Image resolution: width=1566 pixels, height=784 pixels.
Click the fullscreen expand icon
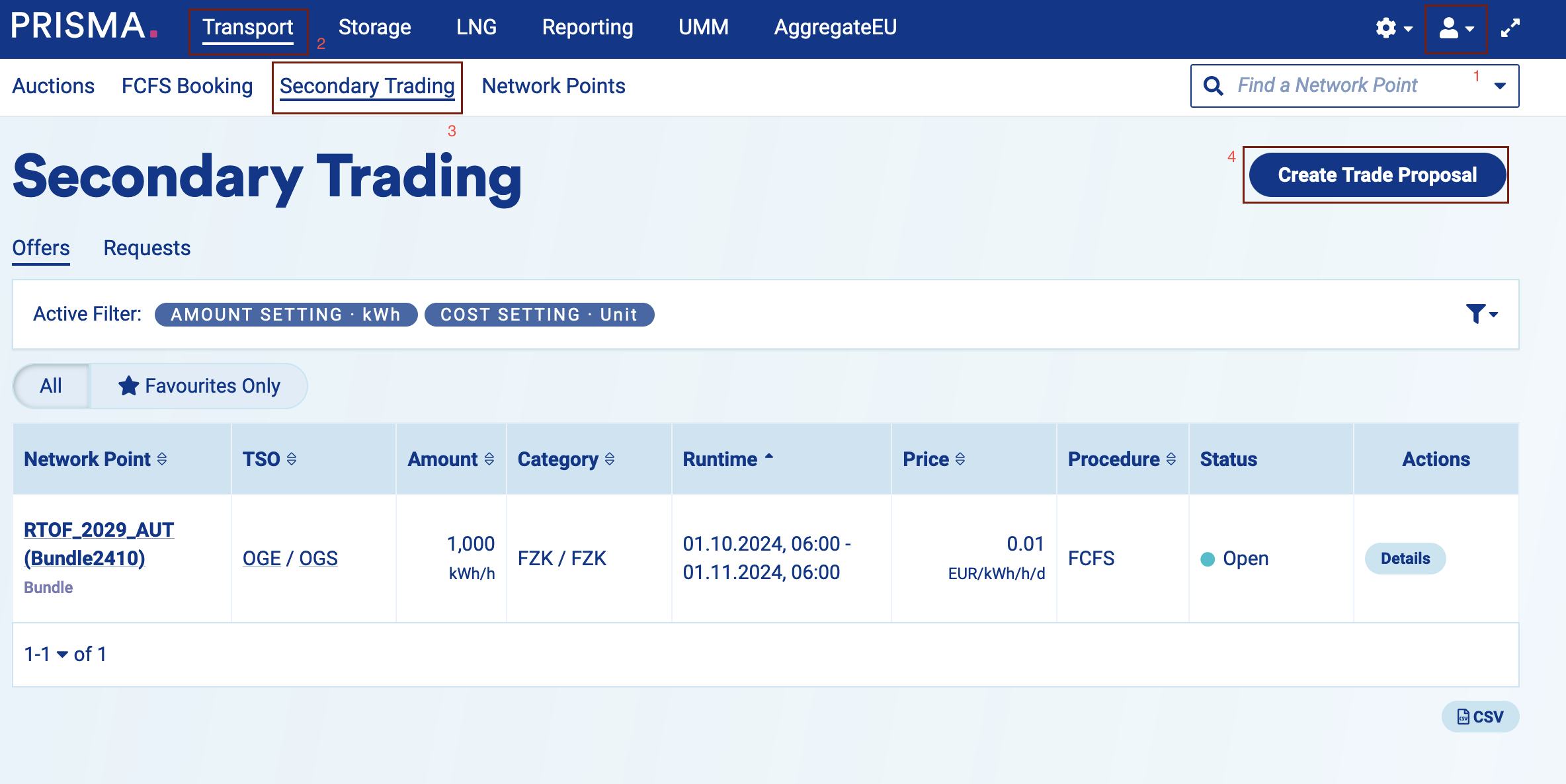pyautogui.click(x=1510, y=28)
